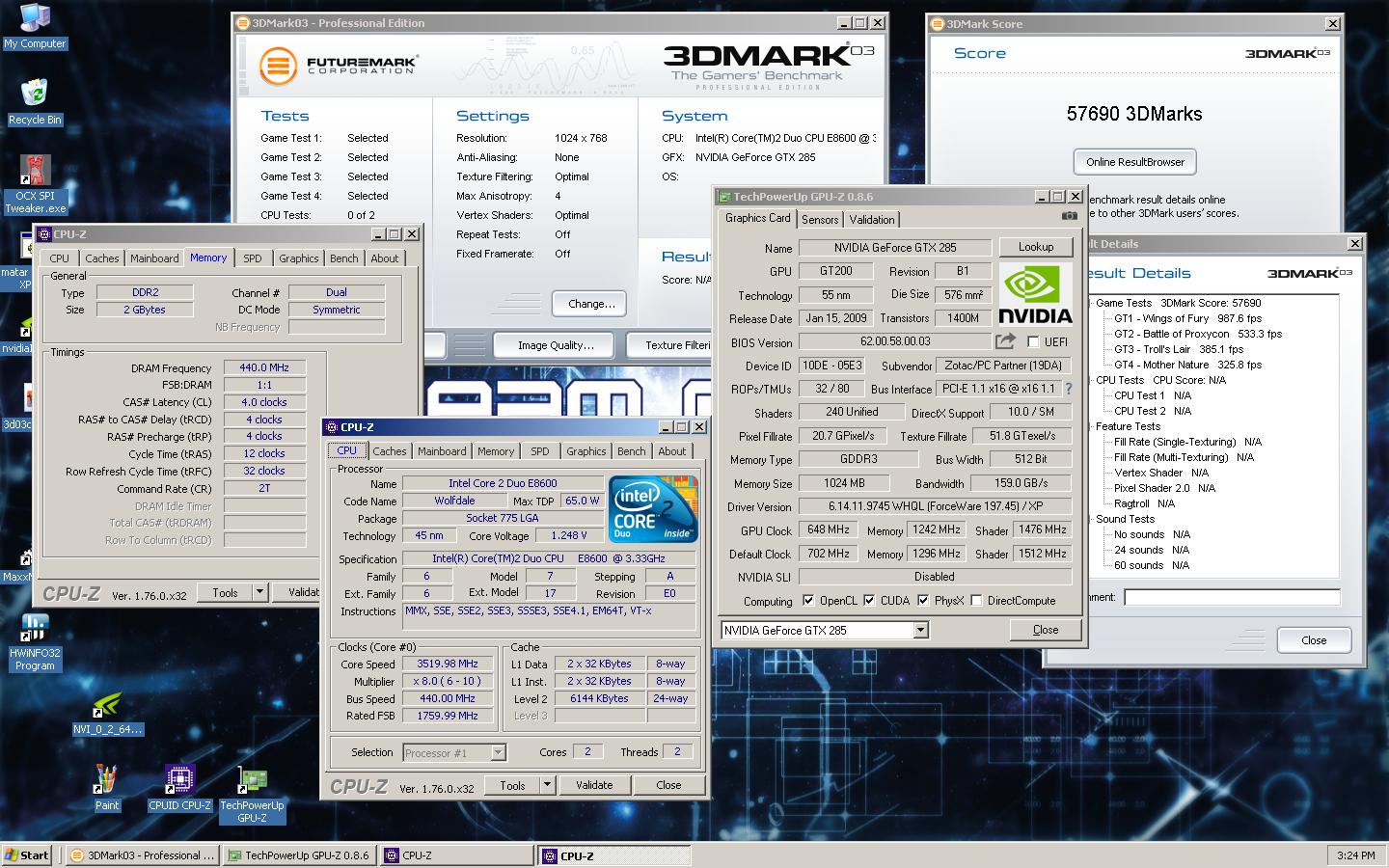The height and width of the screenshot is (868, 1389).
Task: Open the Recycle Bin icon
Action: click(x=35, y=102)
